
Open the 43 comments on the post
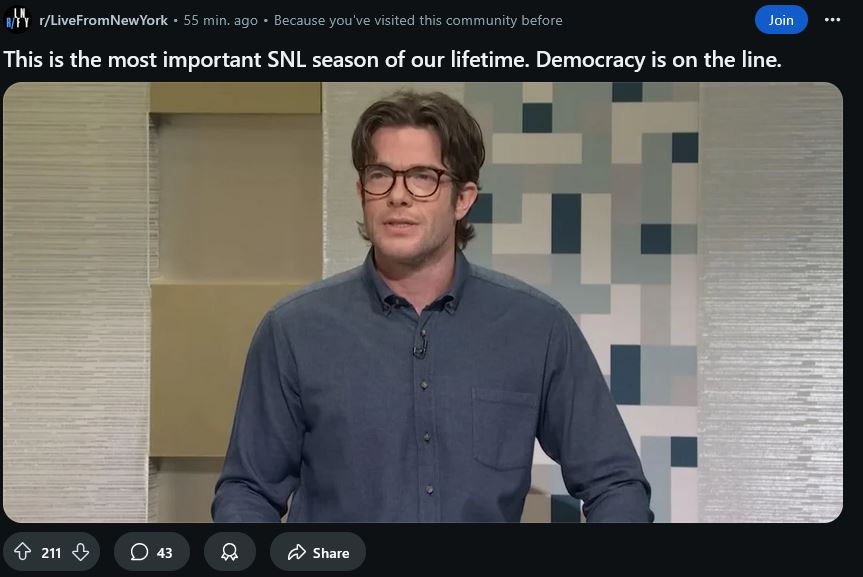[x=152, y=552]
